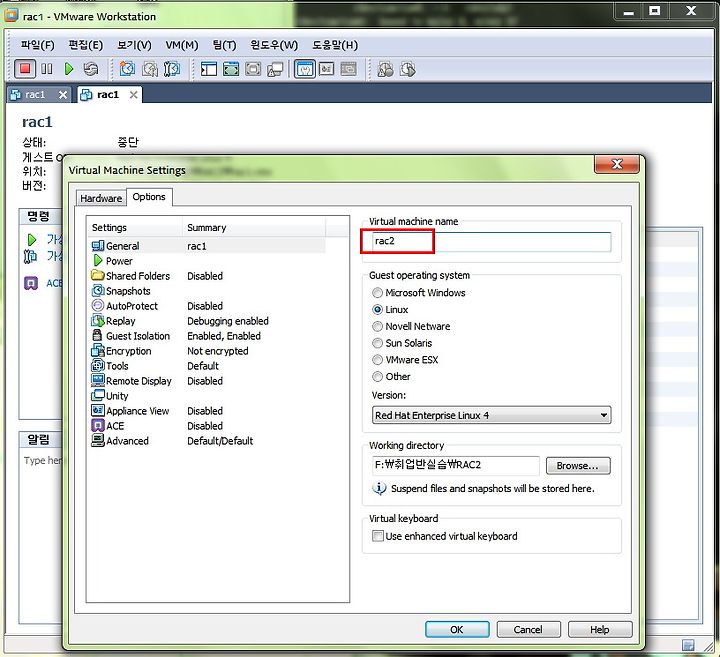Select the Appliance View settings row

(x=208, y=411)
